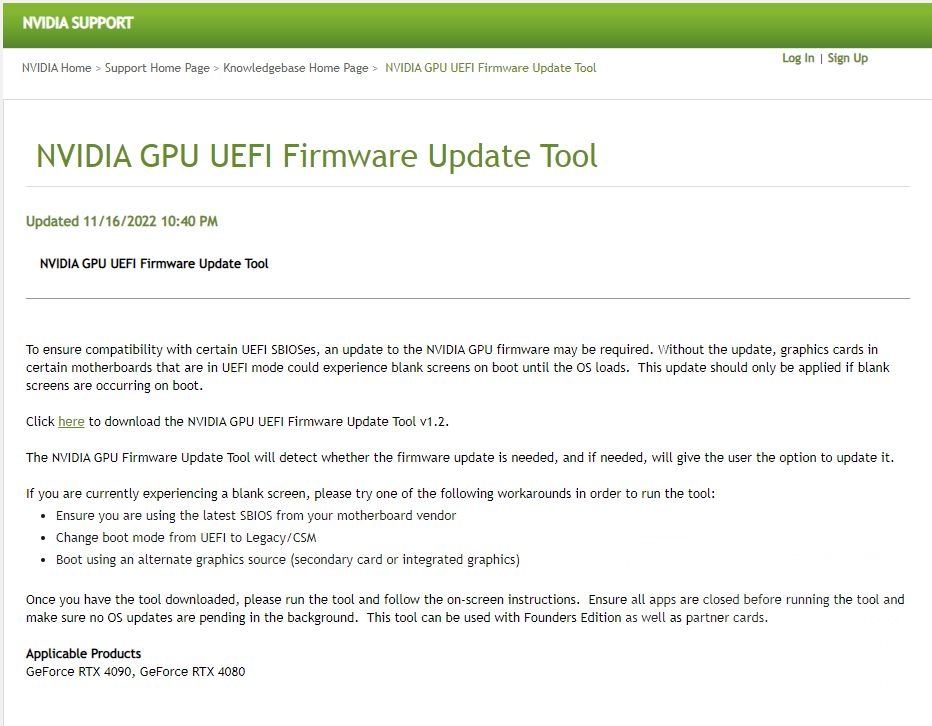Screen dimensions: 932x726
Task: Click the 'Change boot mode from UEFI' bullet
Action: click(186, 538)
